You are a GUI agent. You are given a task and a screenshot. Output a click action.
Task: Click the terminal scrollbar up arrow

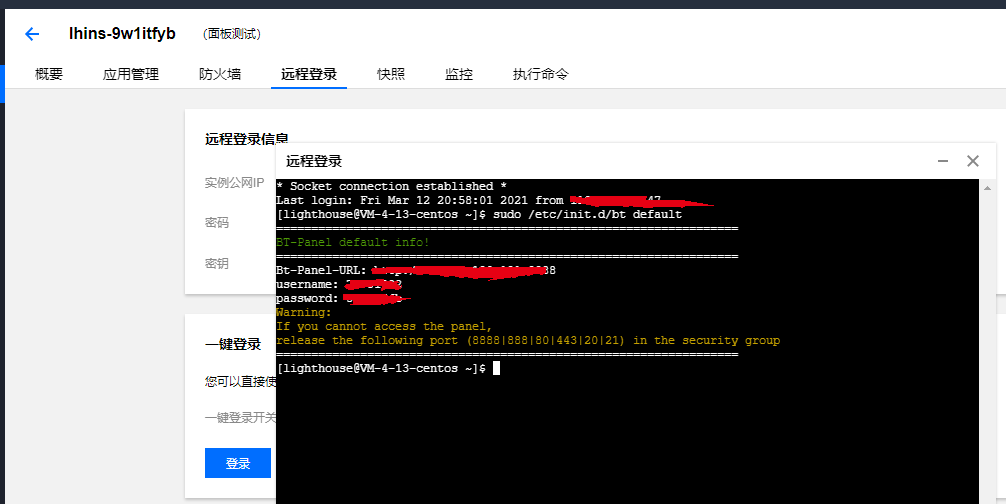click(985, 188)
